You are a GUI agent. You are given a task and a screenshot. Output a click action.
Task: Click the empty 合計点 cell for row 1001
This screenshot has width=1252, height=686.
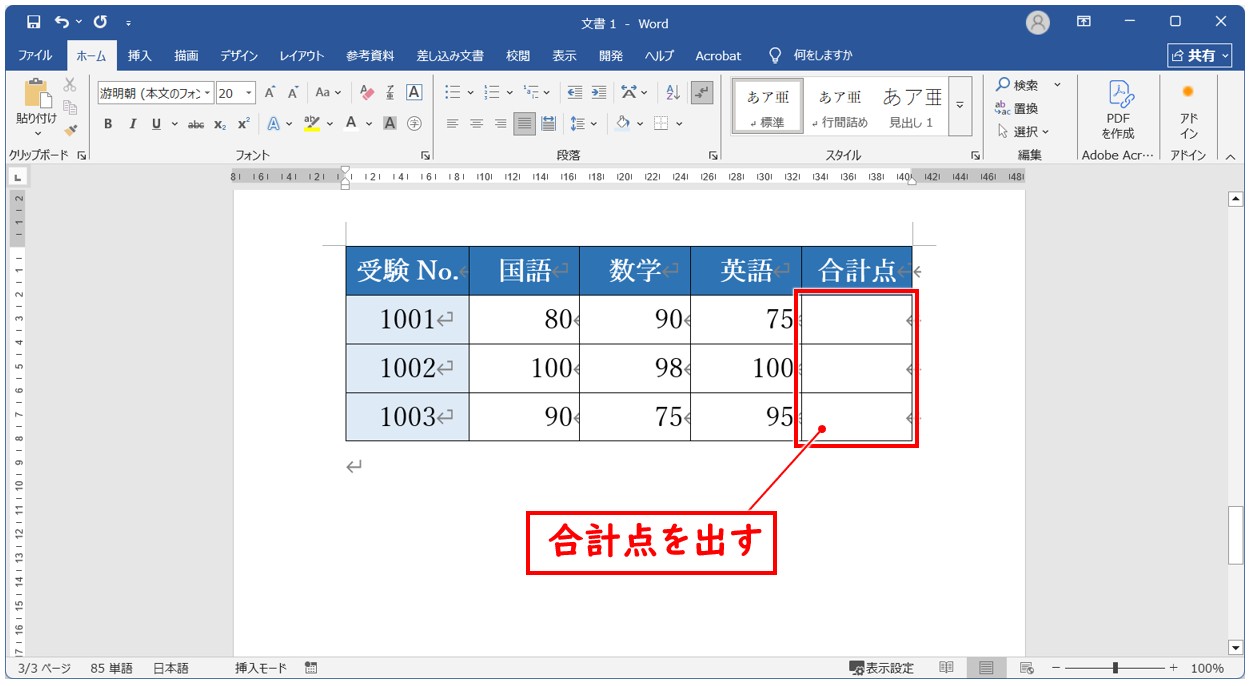pyautogui.click(x=856, y=320)
